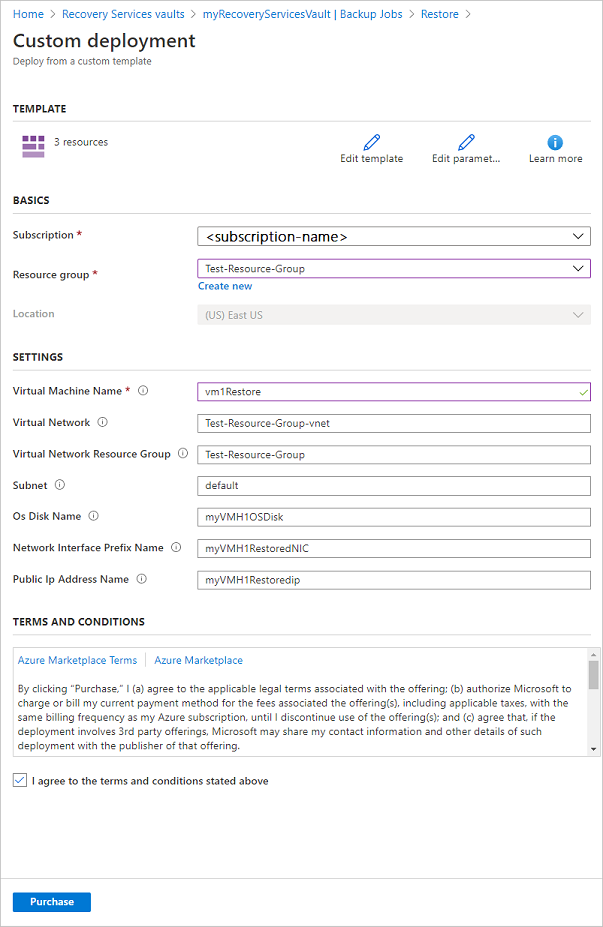Screen dimensions: 603x927
Task: Click the Os Disk Name info icon
Action: click(x=92, y=516)
